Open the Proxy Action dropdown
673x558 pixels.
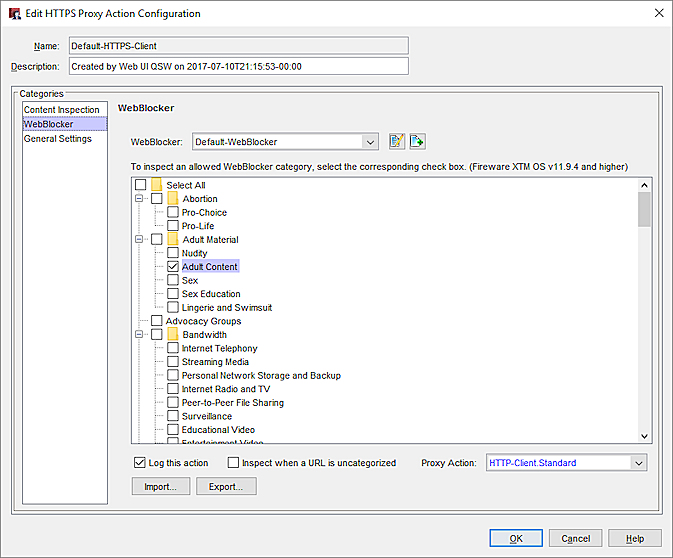pos(638,463)
